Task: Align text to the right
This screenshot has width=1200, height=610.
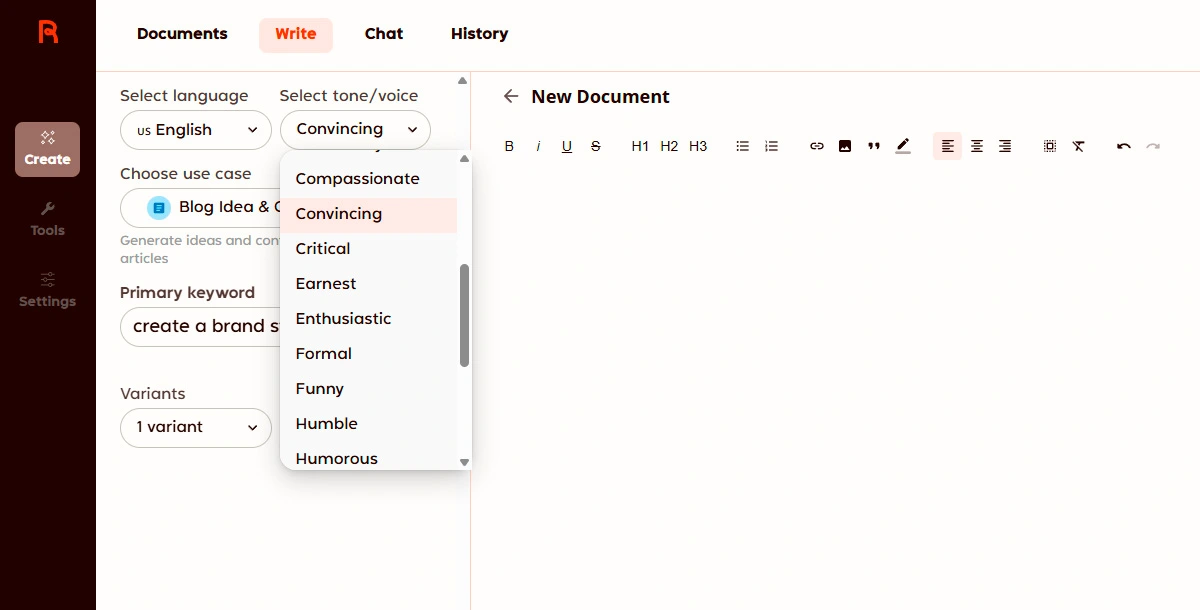Action: click(1005, 146)
